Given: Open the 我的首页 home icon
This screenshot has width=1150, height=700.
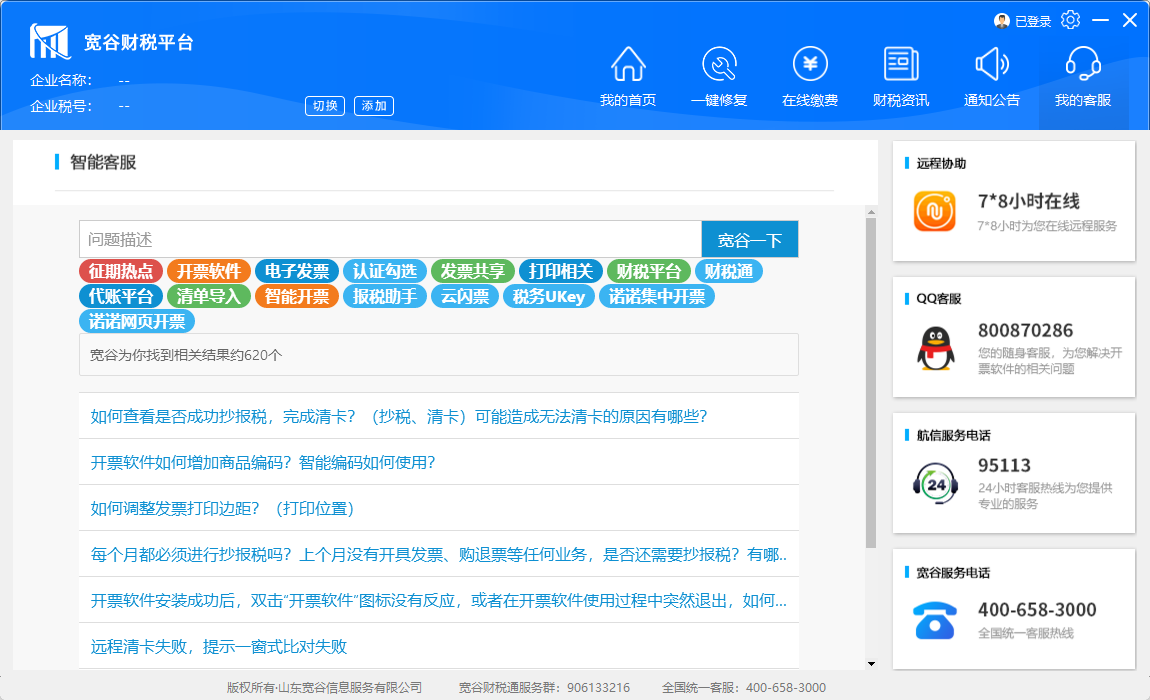Looking at the screenshot, I should 628,65.
